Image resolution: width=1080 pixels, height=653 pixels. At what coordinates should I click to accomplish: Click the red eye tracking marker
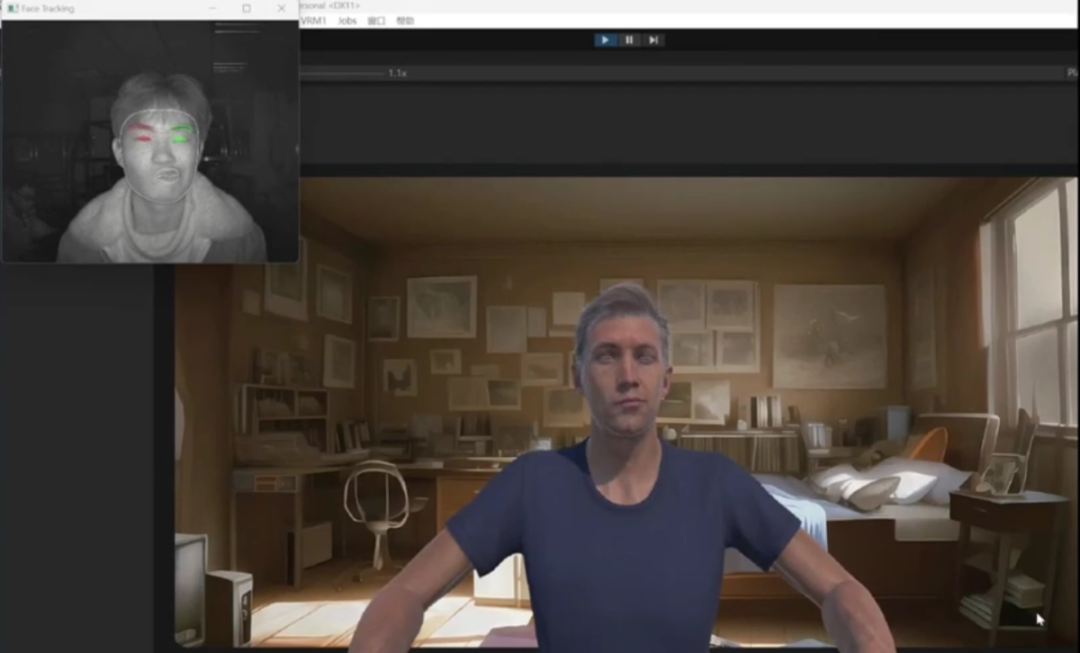(142, 137)
